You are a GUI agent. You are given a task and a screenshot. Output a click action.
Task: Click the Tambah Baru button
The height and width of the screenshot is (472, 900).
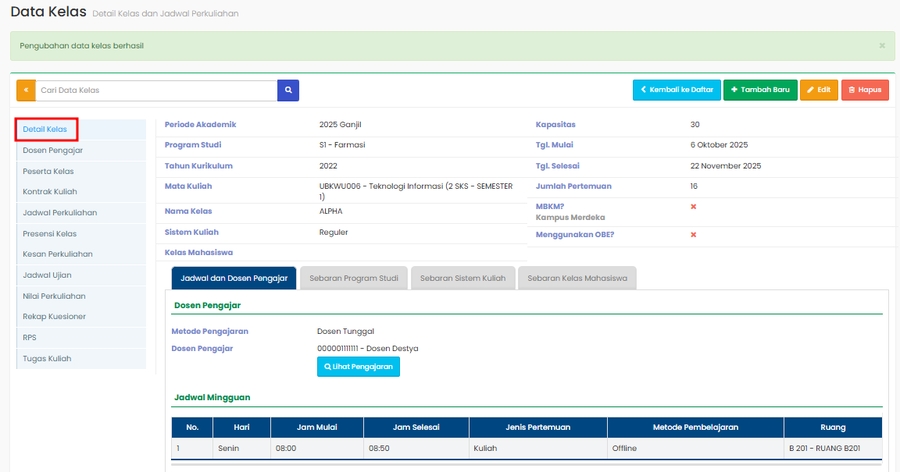[x=760, y=90]
